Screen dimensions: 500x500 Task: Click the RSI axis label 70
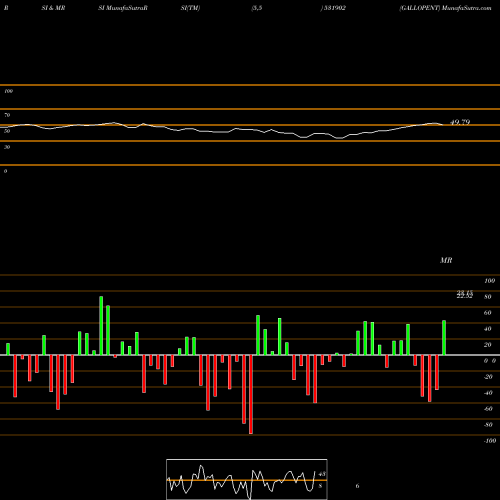point(7,115)
